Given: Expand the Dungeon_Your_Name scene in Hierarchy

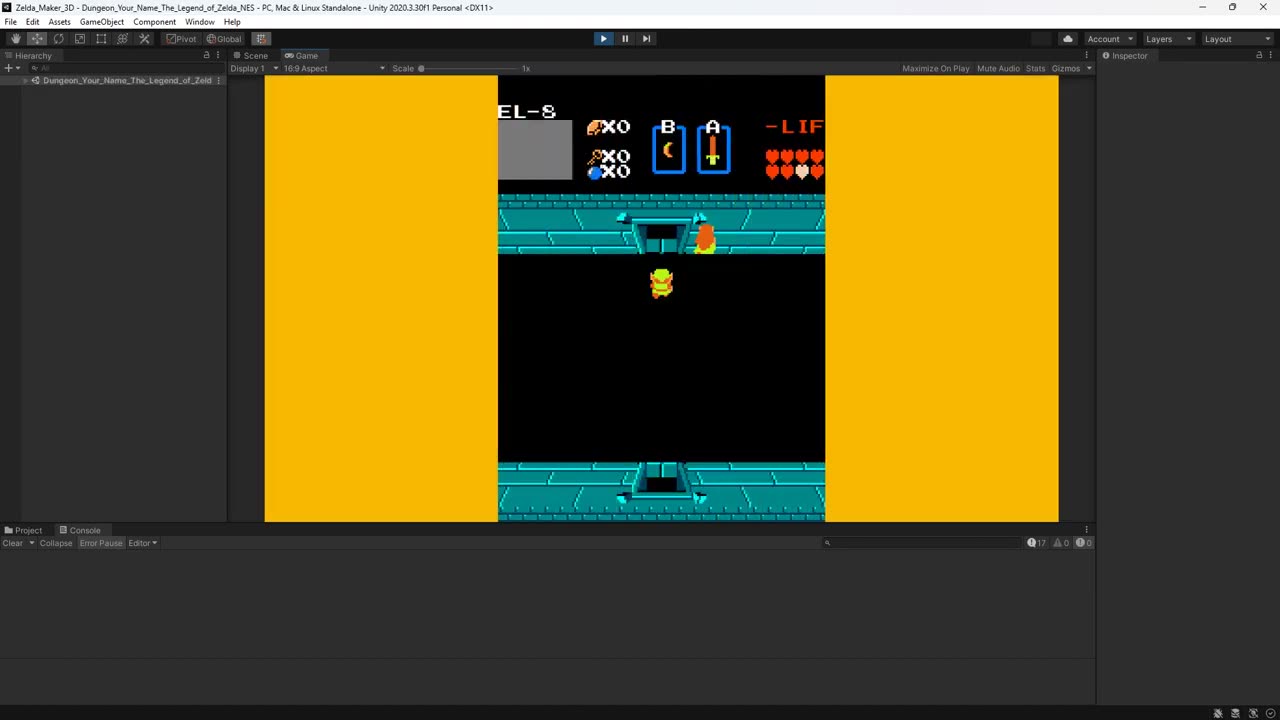Looking at the screenshot, I should coord(26,80).
